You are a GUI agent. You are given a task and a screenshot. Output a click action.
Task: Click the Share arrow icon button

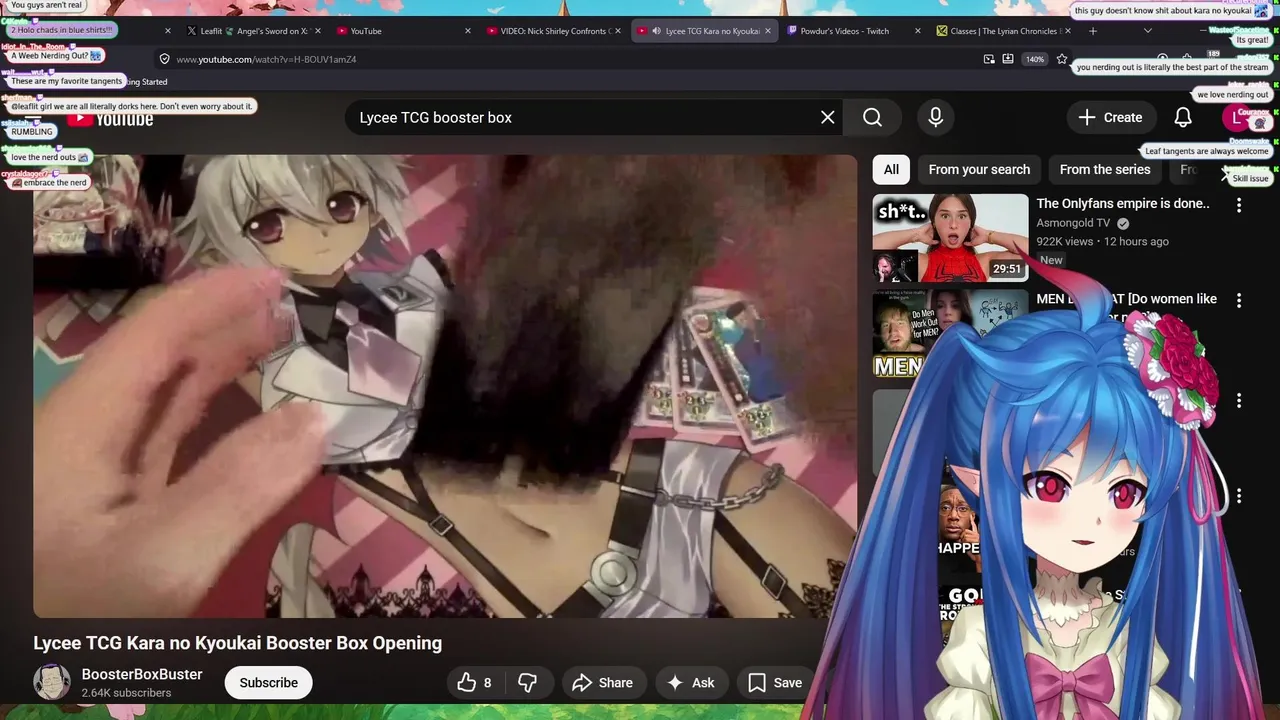[602, 683]
